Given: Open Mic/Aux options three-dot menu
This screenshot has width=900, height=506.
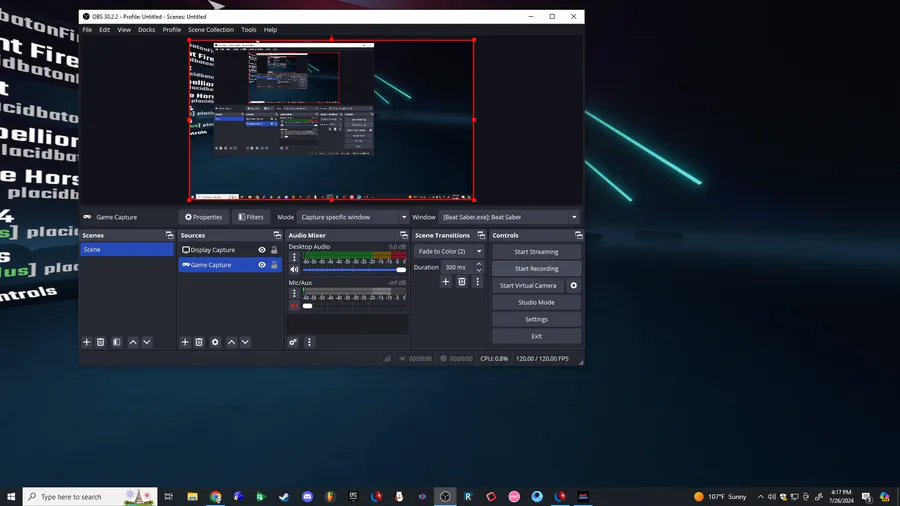Looking at the screenshot, I should pyautogui.click(x=294, y=293).
